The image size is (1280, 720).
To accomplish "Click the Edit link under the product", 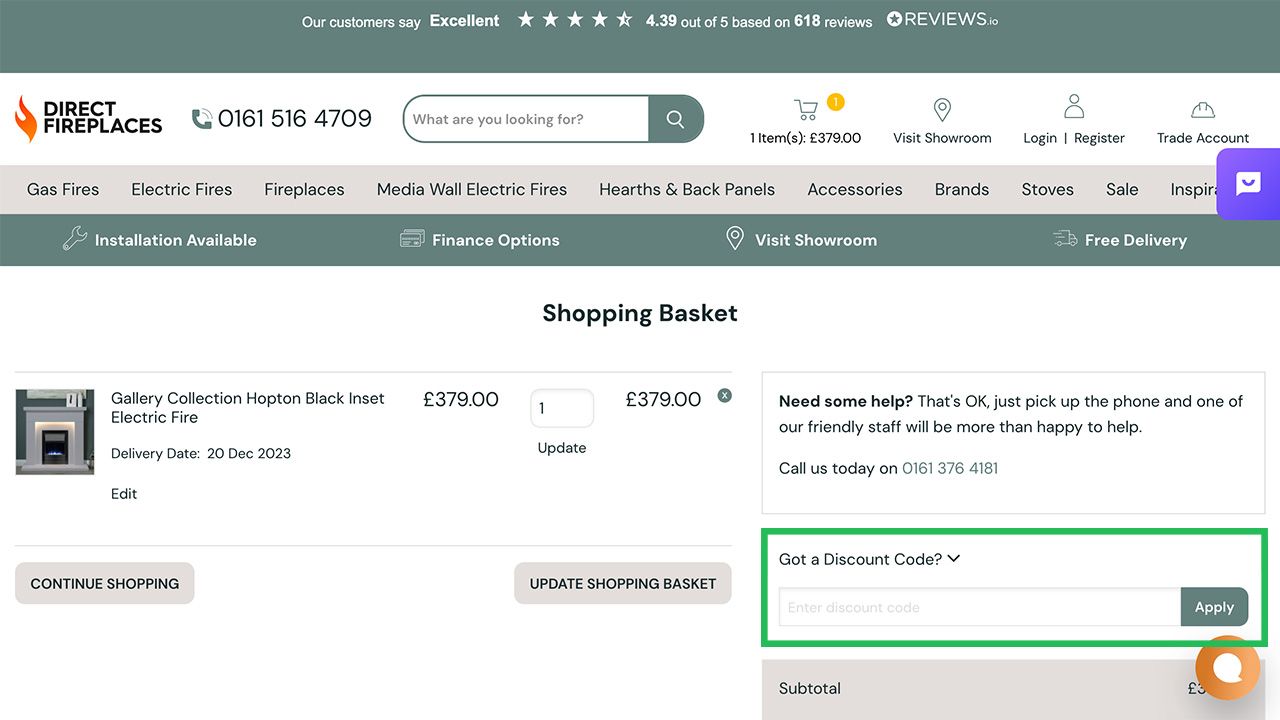I will tap(124, 493).
